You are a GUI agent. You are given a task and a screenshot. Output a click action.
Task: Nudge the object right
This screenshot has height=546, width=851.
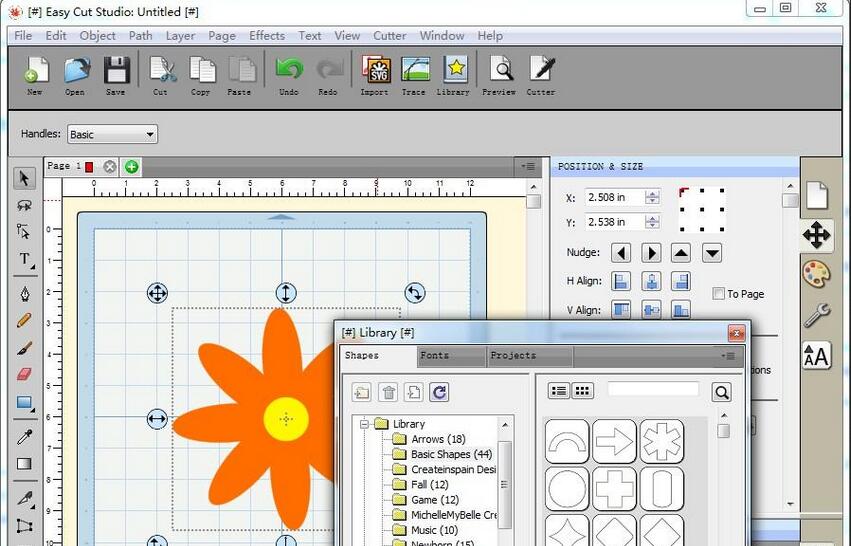(651, 253)
